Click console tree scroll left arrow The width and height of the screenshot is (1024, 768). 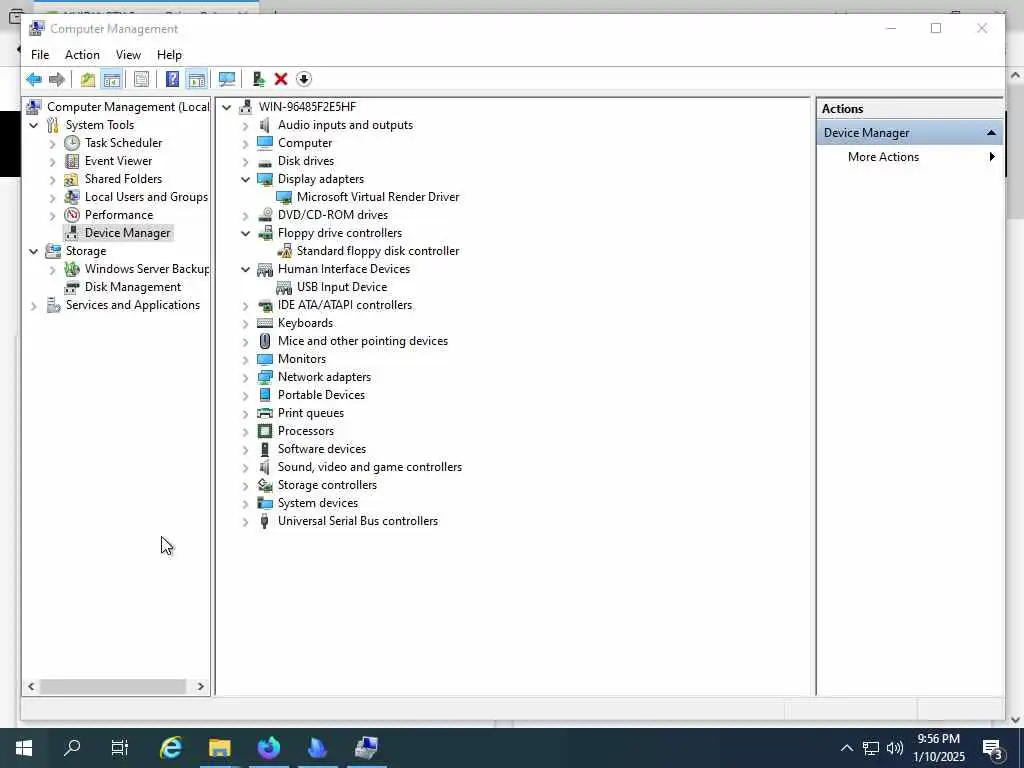[x=31, y=686]
